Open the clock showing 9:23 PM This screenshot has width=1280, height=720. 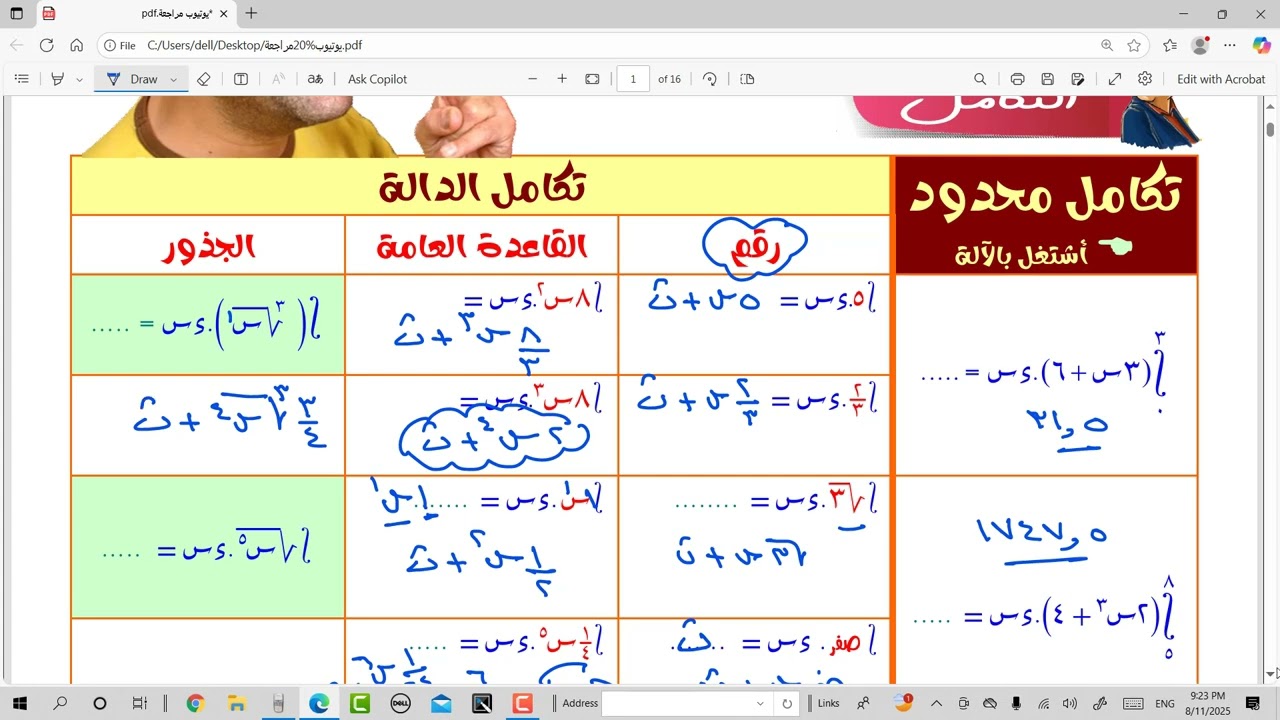[x=1208, y=703]
